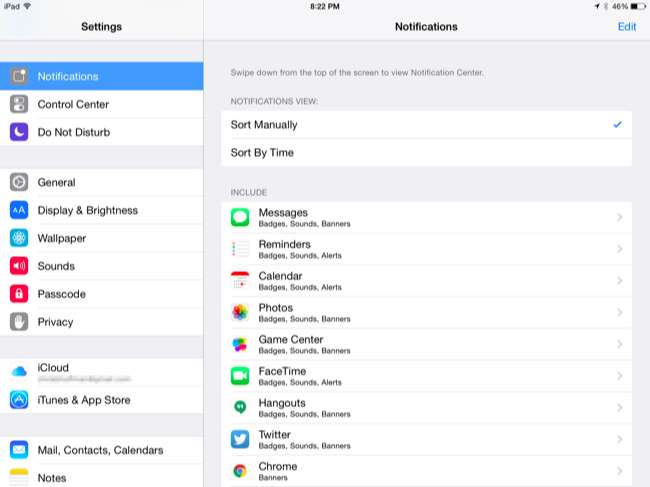650x487 pixels.
Task: Tap the Do Not Disturb moon icon
Action: 19,132
